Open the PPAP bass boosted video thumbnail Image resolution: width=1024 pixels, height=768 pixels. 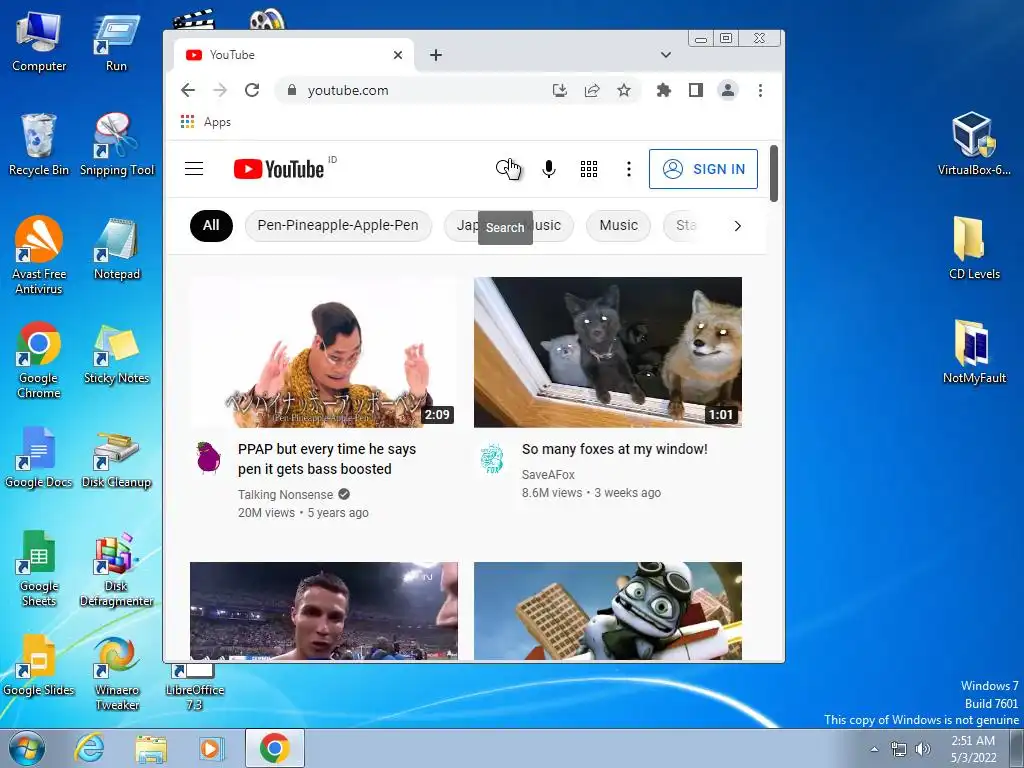click(x=324, y=352)
